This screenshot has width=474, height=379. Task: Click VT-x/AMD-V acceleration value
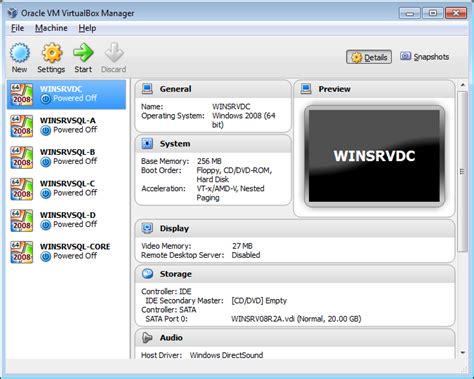point(230,193)
